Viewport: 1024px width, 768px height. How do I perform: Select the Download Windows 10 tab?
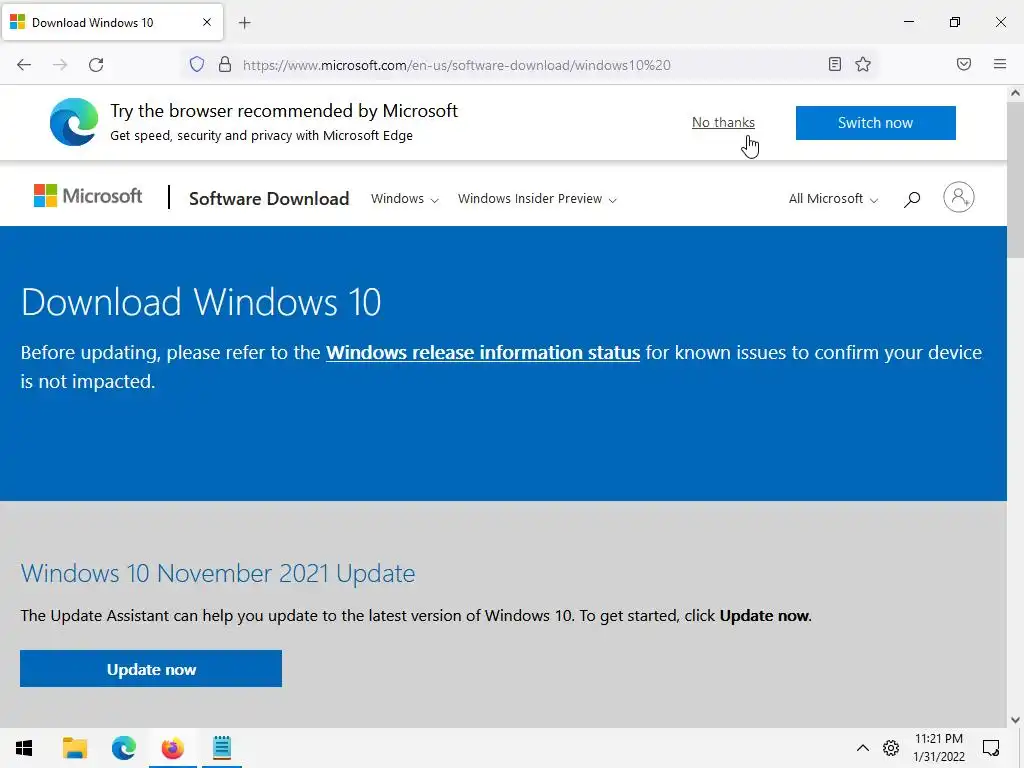click(x=112, y=22)
